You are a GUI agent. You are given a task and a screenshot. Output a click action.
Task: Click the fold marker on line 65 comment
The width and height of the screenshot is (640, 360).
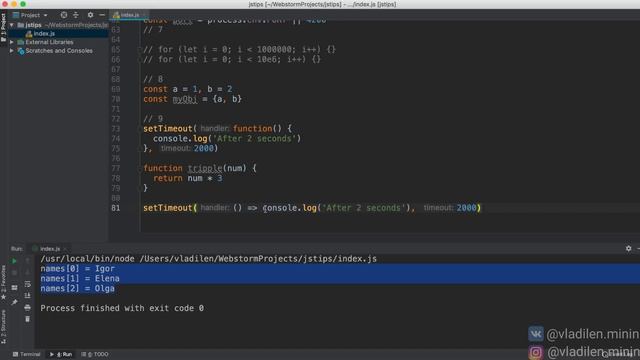[x=140, y=50]
